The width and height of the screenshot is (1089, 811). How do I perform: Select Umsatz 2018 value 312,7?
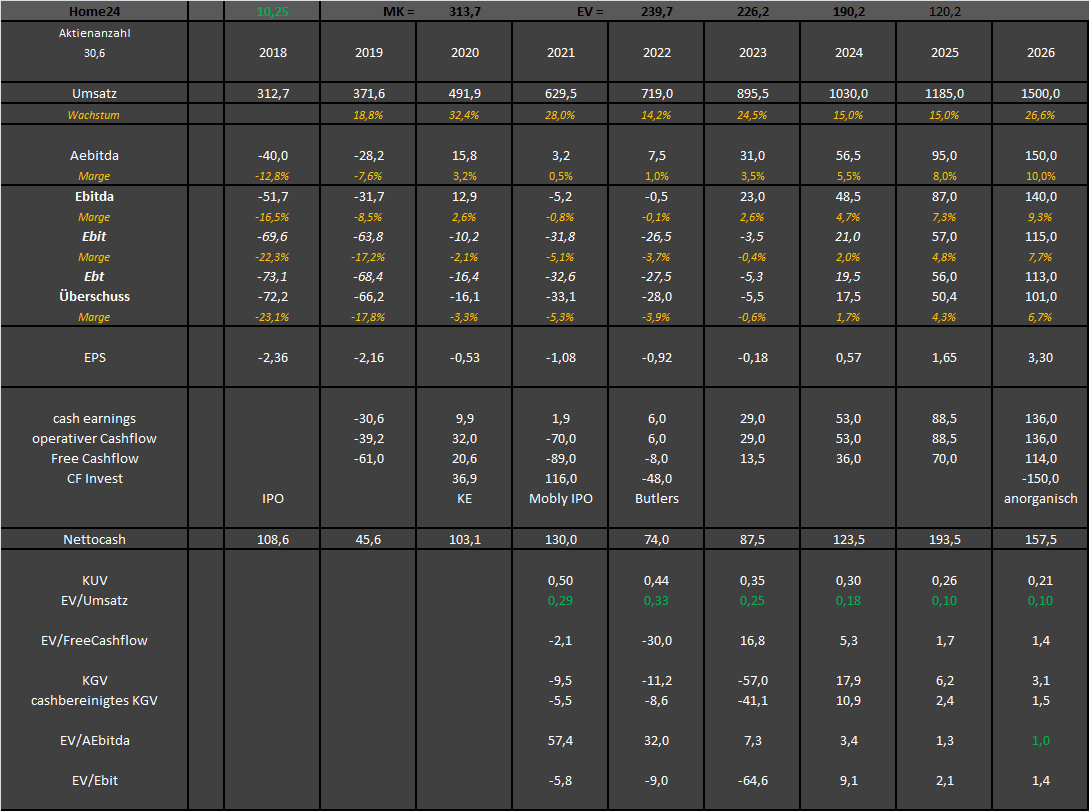pyautogui.click(x=272, y=94)
